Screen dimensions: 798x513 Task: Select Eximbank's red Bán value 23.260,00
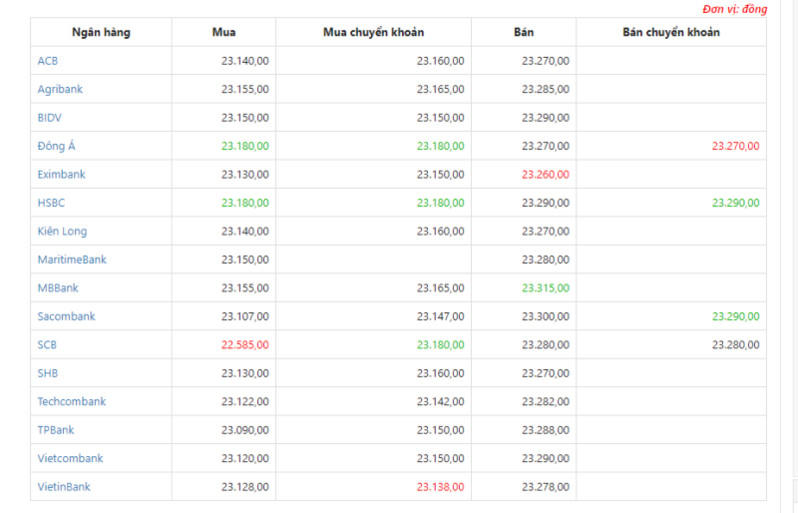546,175
